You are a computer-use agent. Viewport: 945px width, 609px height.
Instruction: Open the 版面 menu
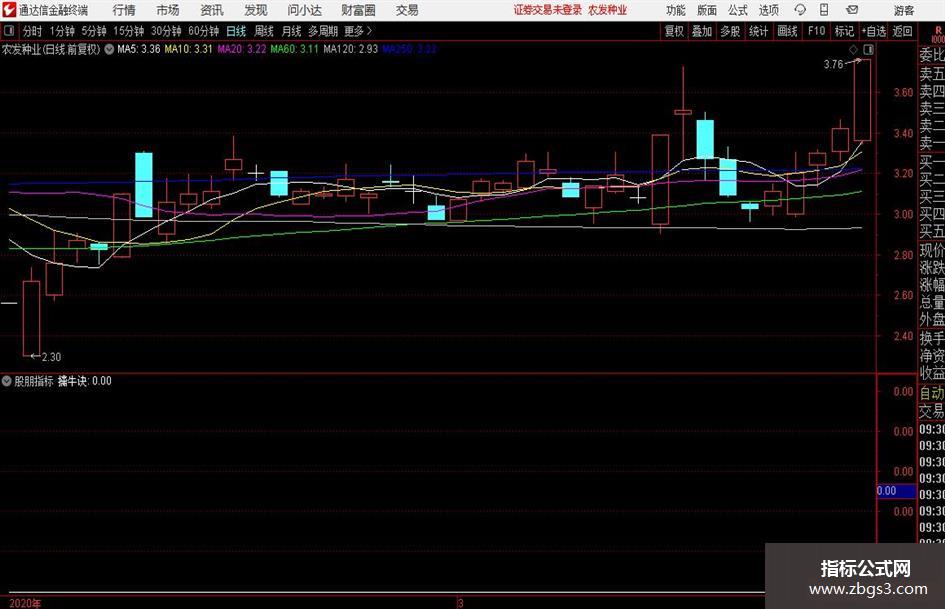[x=707, y=10]
